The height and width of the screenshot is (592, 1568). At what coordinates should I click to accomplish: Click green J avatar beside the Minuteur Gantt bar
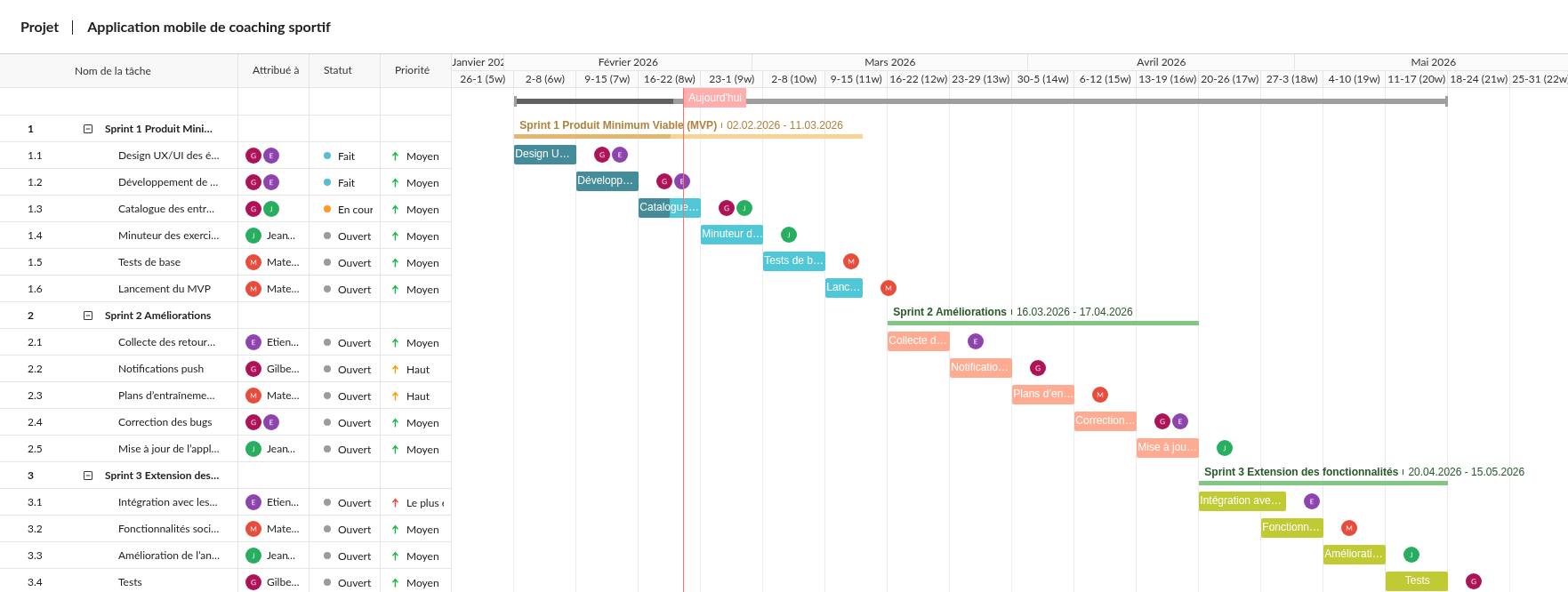[788, 235]
